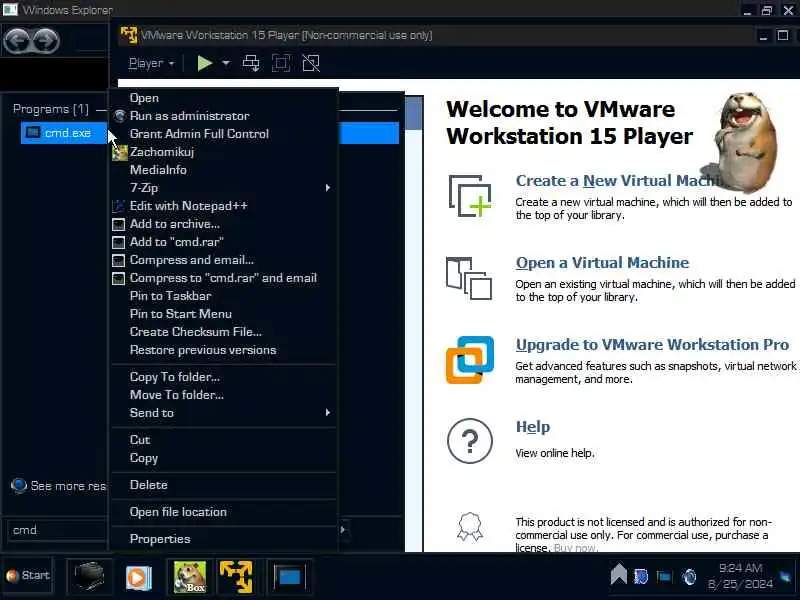Click the arrow beside the search box
This screenshot has width=800, height=600.
pos(343,530)
